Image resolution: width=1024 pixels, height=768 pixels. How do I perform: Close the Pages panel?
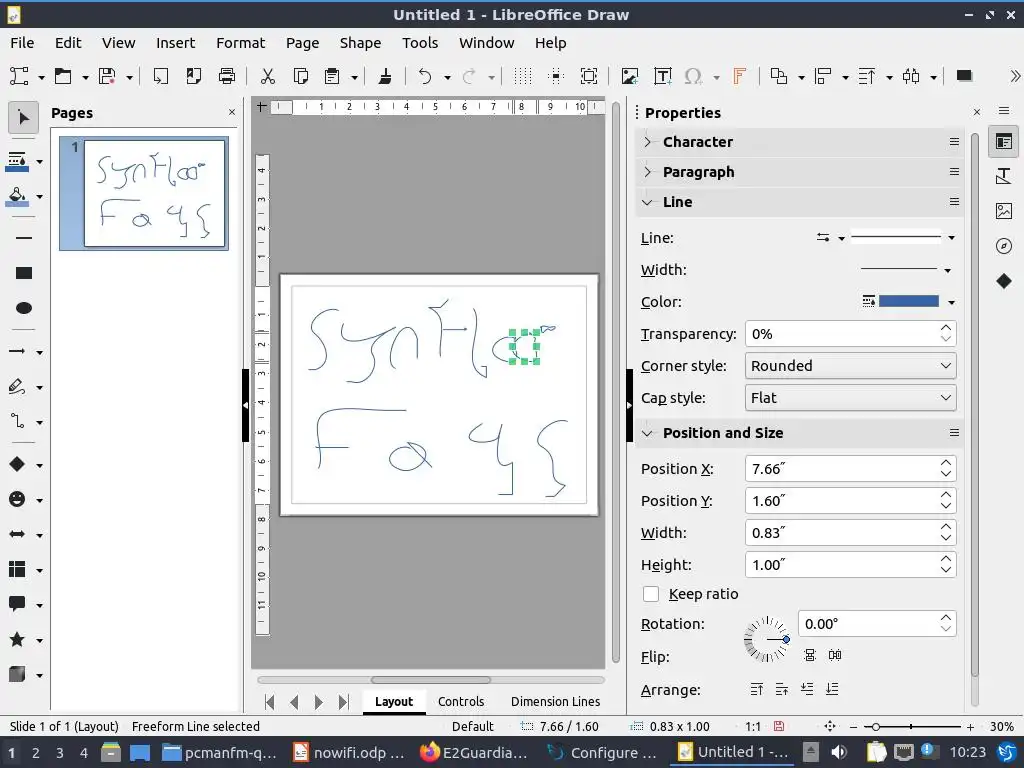(x=232, y=112)
